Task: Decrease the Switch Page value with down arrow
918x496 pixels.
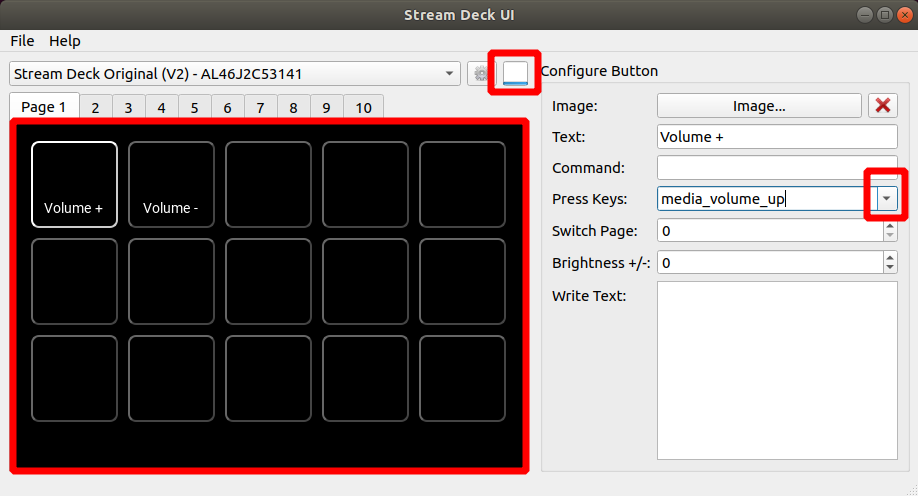Action: point(890,236)
